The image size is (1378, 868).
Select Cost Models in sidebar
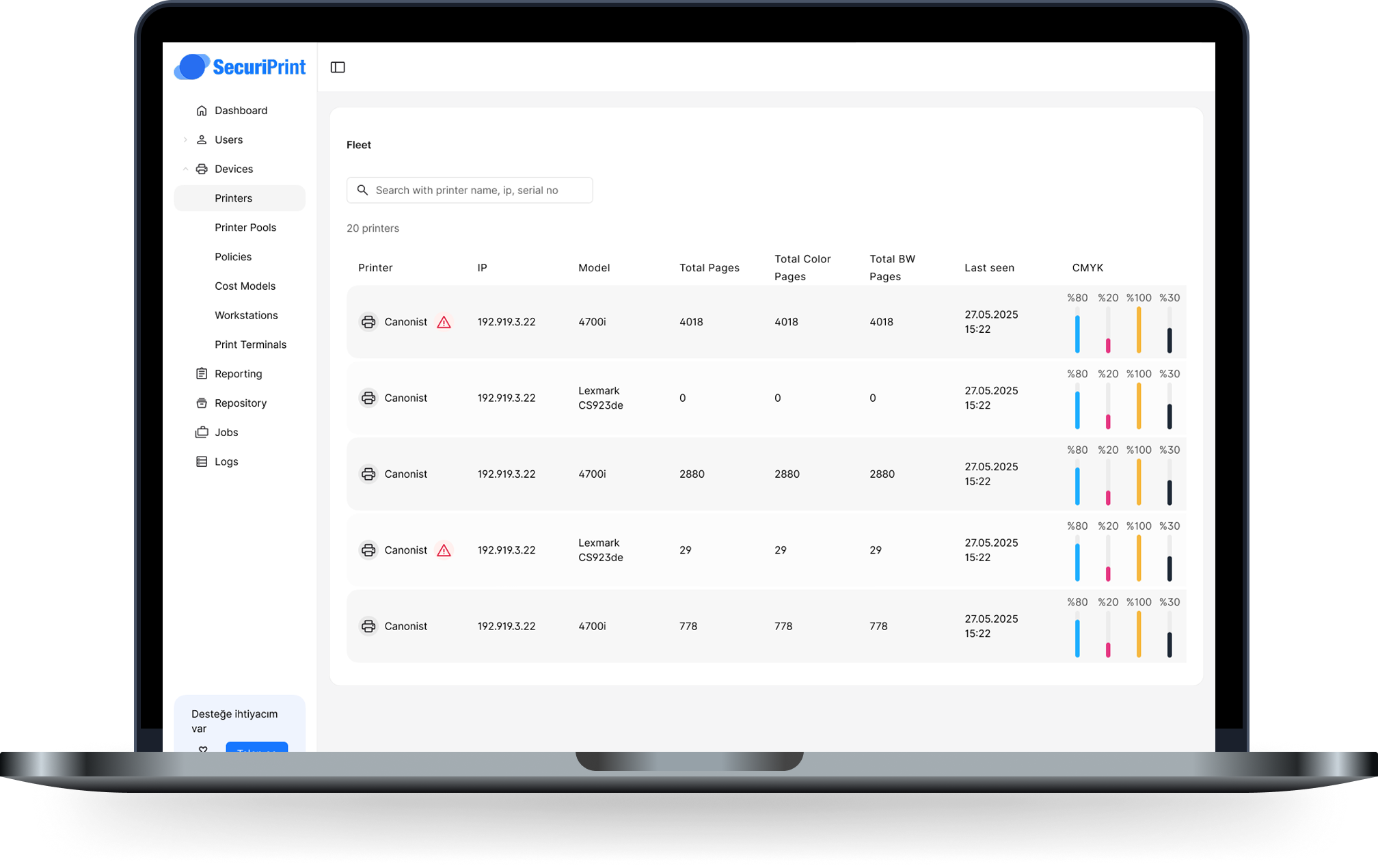coord(245,286)
